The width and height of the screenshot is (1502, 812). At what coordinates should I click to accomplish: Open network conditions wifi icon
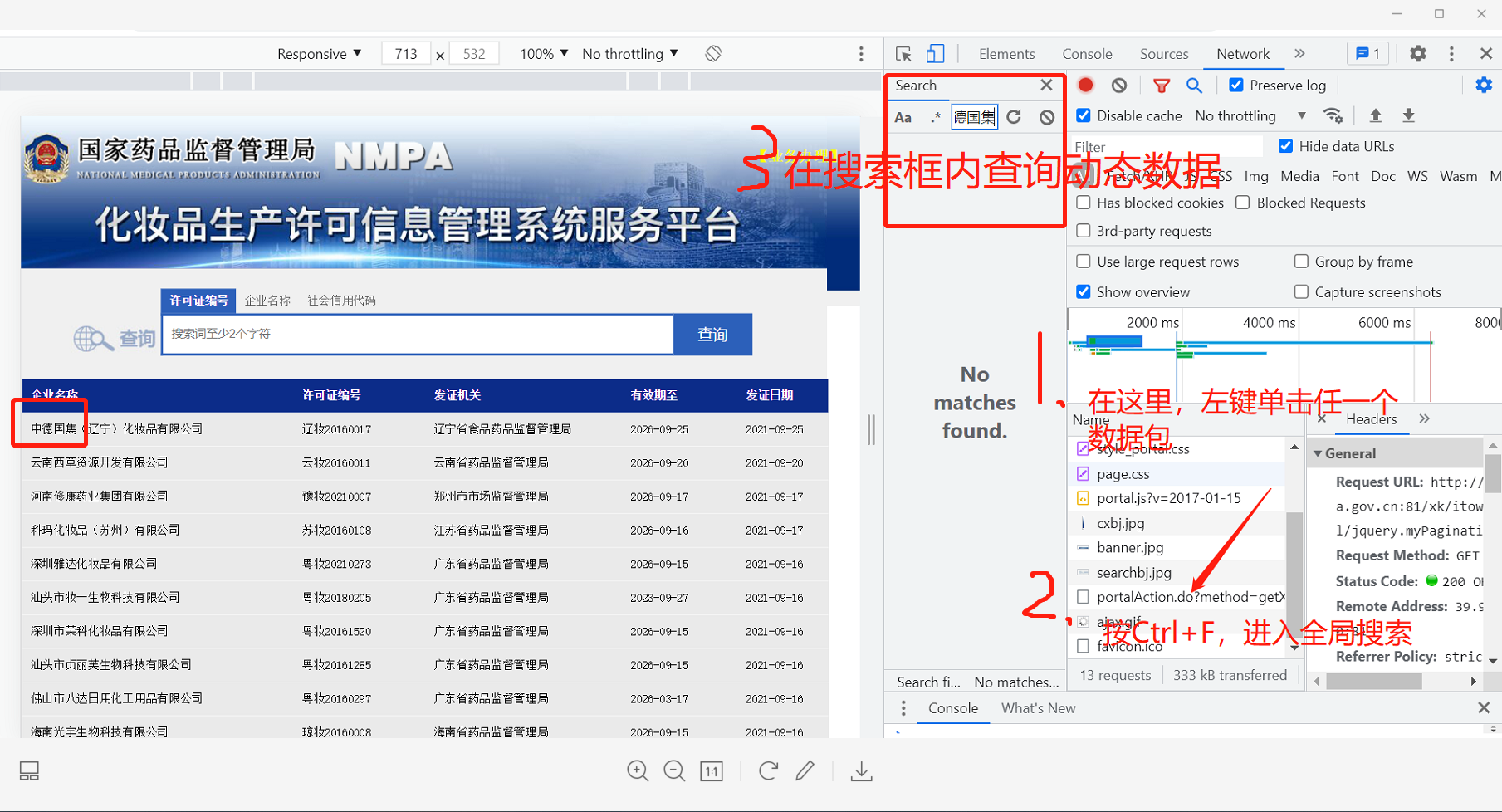tap(1333, 115)
